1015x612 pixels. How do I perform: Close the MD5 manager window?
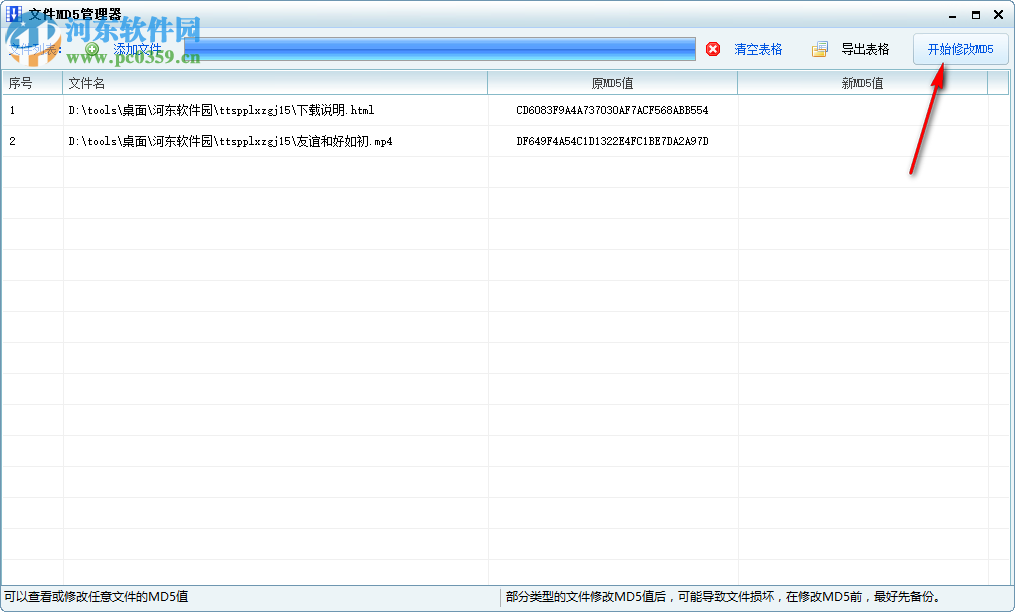click(x=998, y=15)
